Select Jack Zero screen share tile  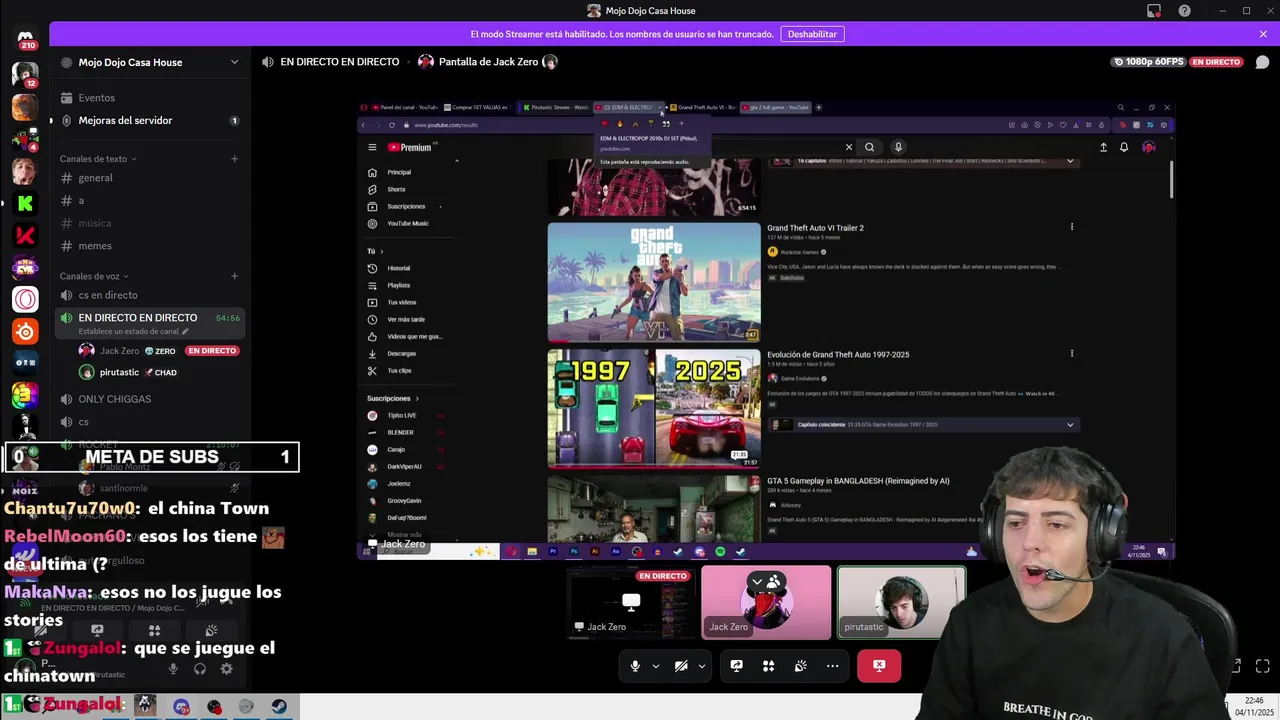point(631,602)
